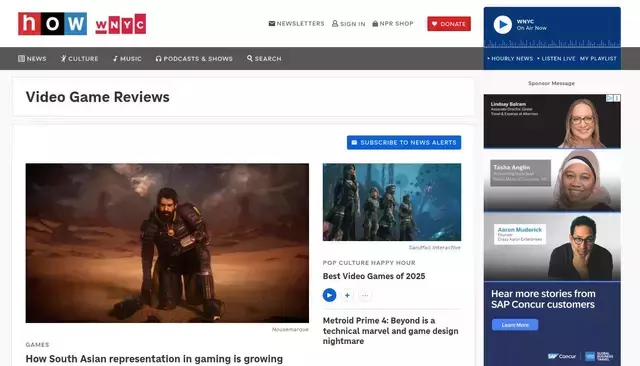Open My Playlist in player bar

coord(598,59)
